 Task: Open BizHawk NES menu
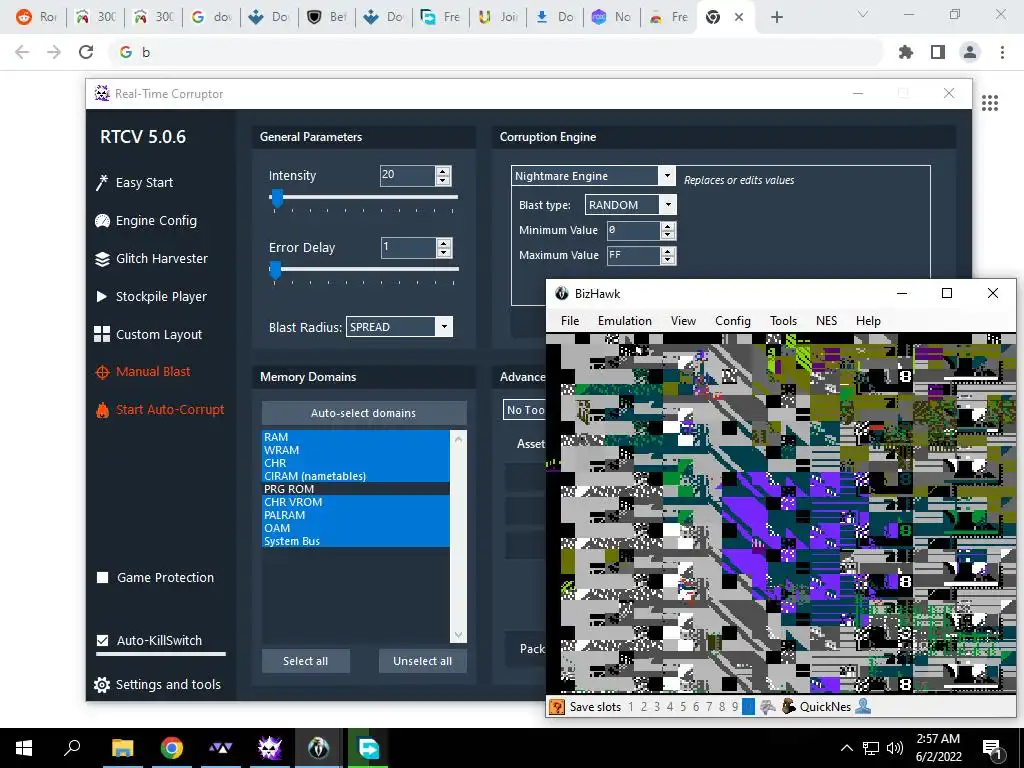click(826, 321)
